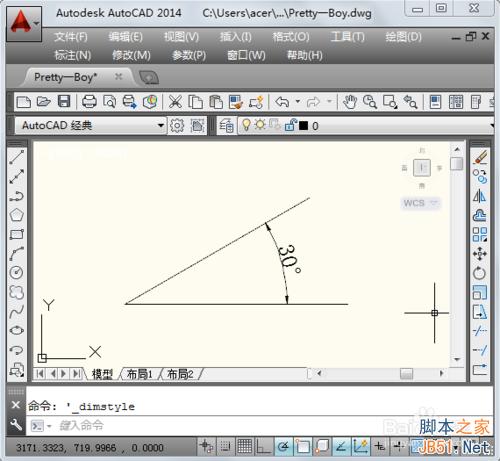The image size is (500, 461).
Task: Select the Stretch tool
Action: [x=480, y=312]
